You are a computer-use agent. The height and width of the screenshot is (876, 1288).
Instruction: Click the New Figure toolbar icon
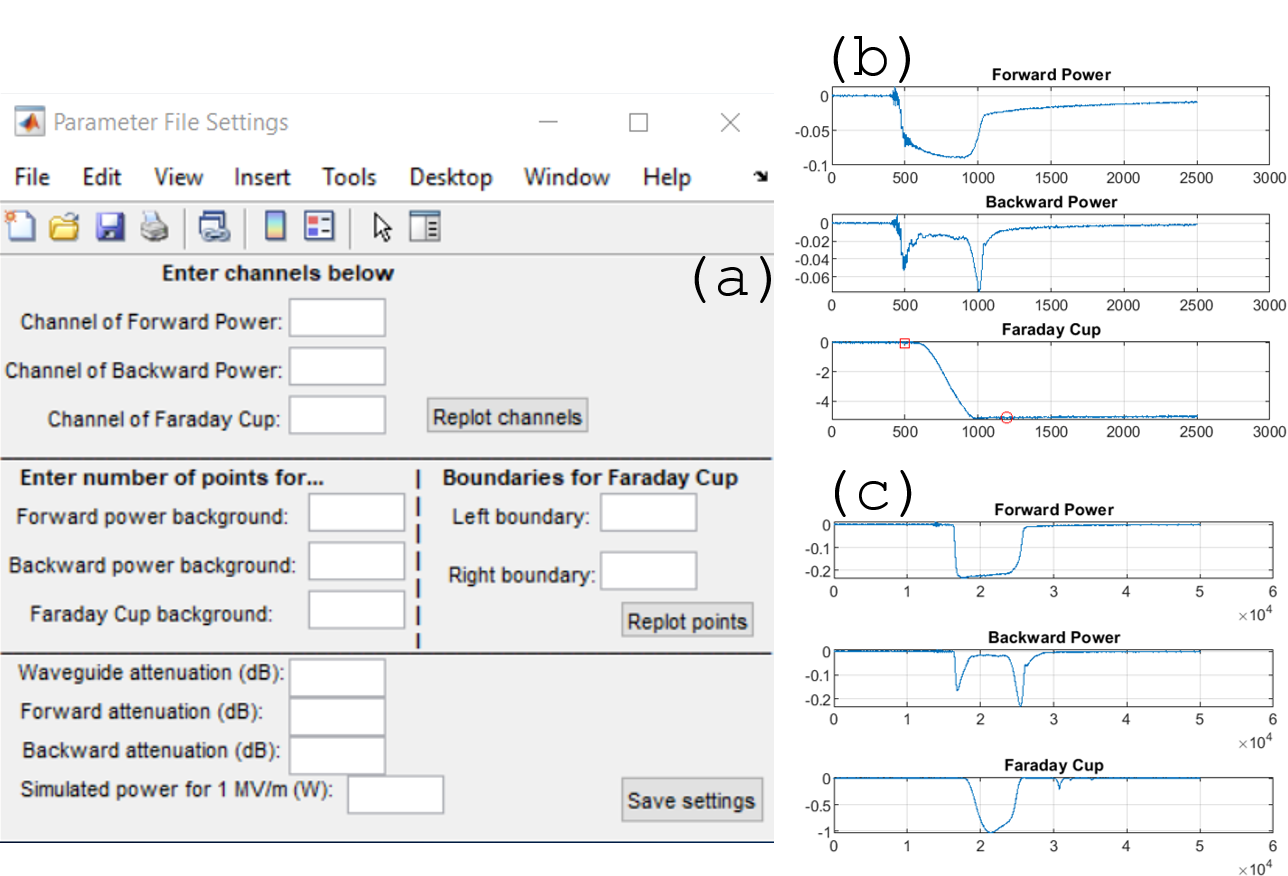(x=21, y=227)
